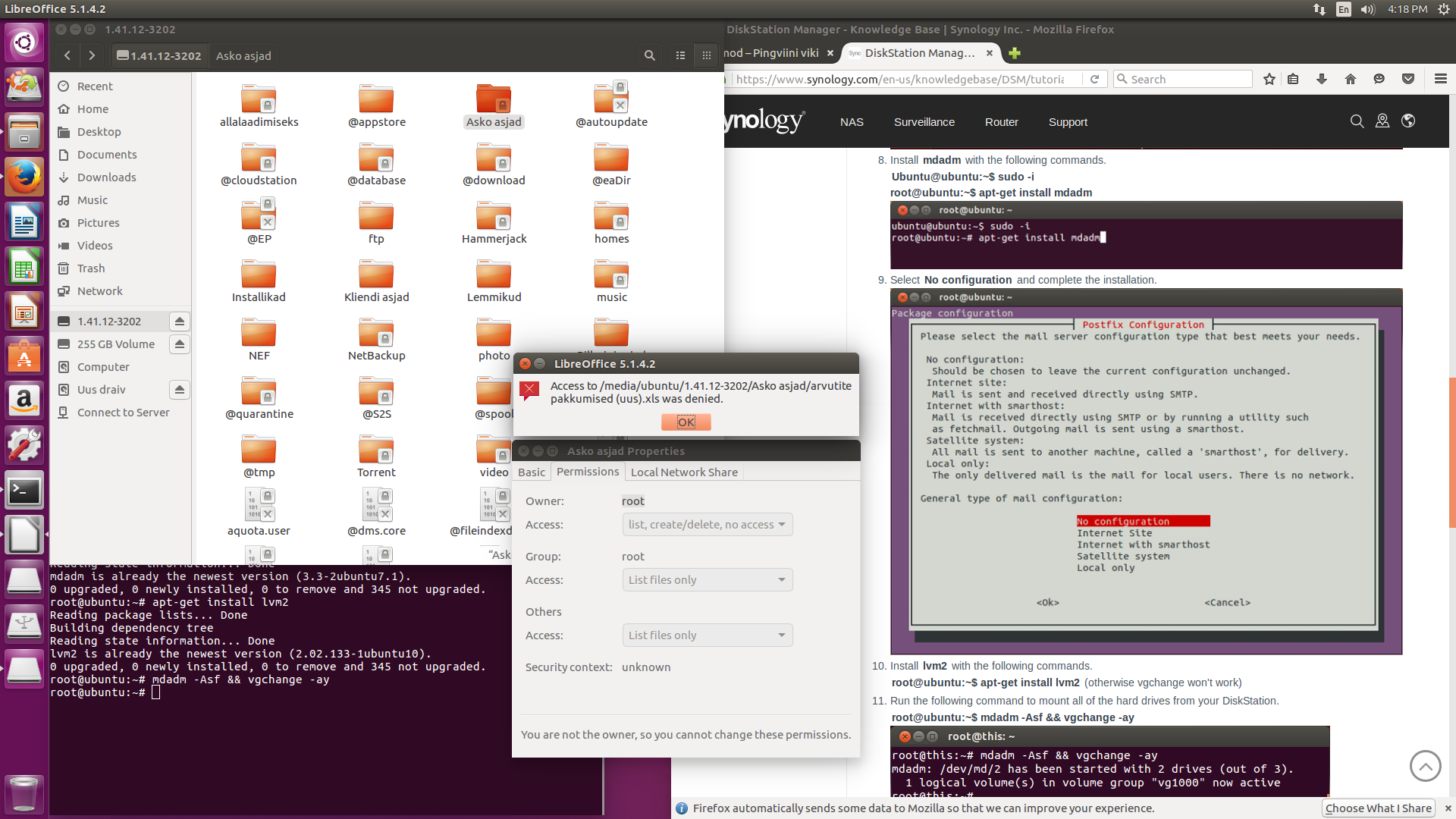Eject the 1.41.12-3202 volume
The width and height of the screenshot is (1456, 819).
point(180,322)
